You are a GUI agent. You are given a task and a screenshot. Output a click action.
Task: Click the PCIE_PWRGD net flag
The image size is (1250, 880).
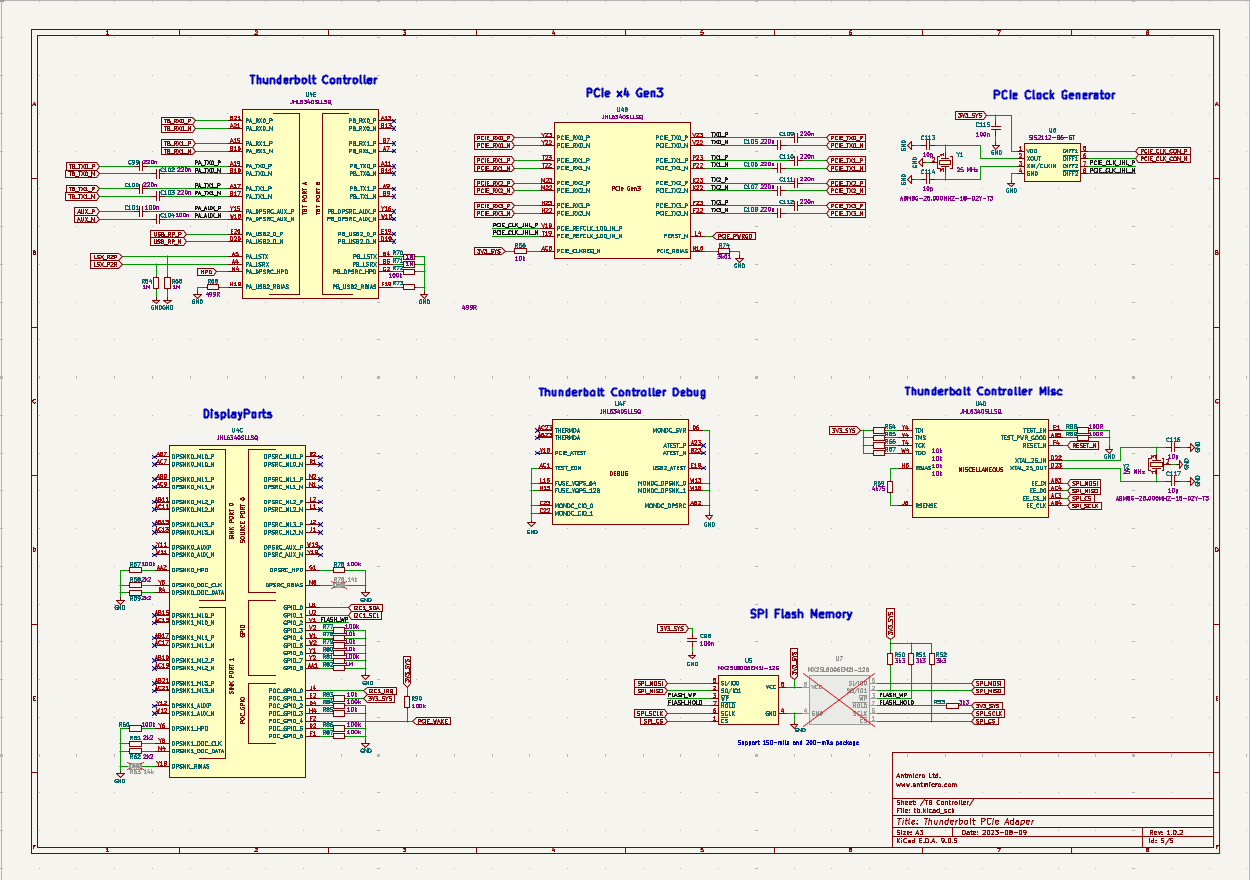tap(737, 236)
